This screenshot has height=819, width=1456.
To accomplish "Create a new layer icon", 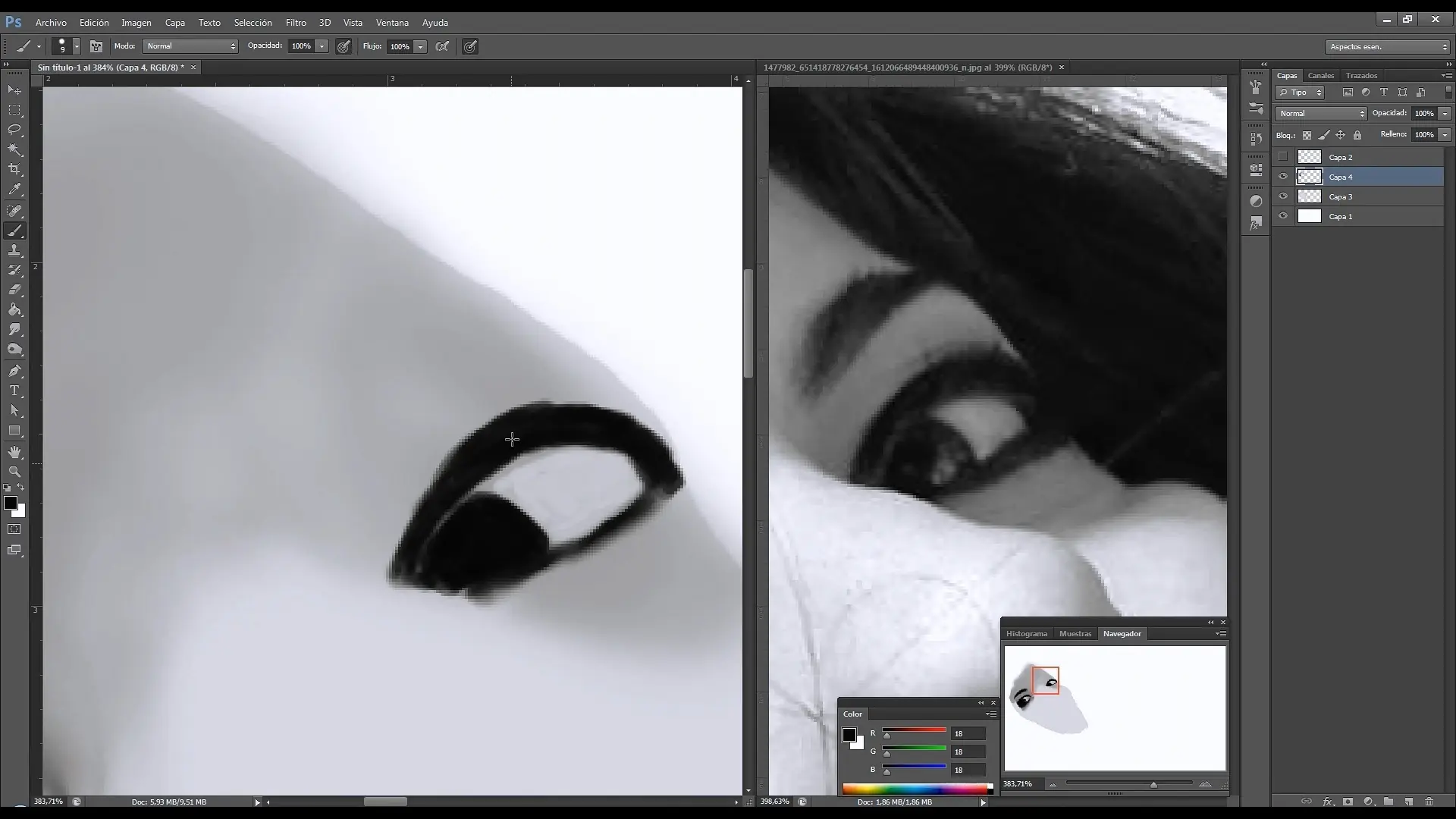I will coord(1408,801).
